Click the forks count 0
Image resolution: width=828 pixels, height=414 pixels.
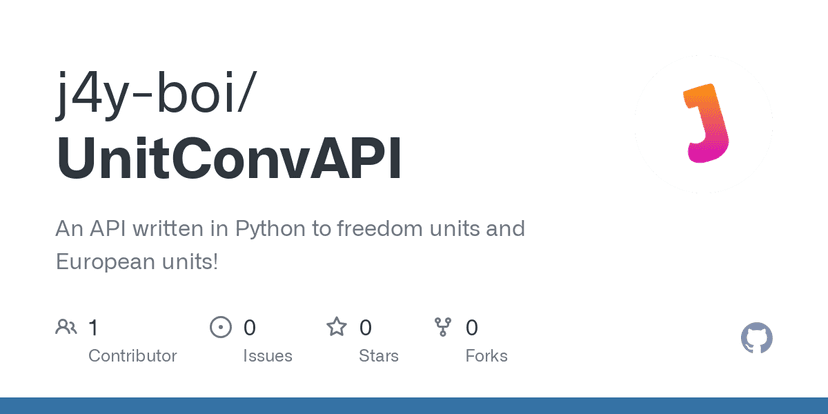pos(472,327)
